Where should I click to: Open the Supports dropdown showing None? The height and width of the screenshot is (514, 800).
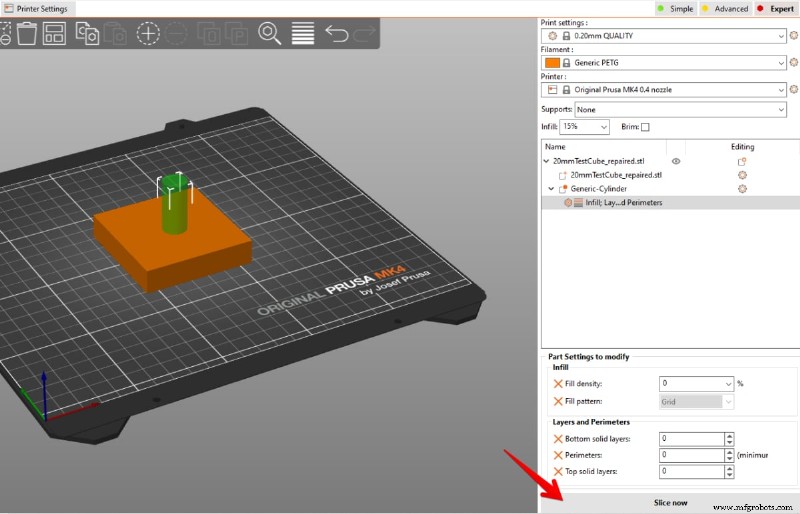(x=680, y=110)
